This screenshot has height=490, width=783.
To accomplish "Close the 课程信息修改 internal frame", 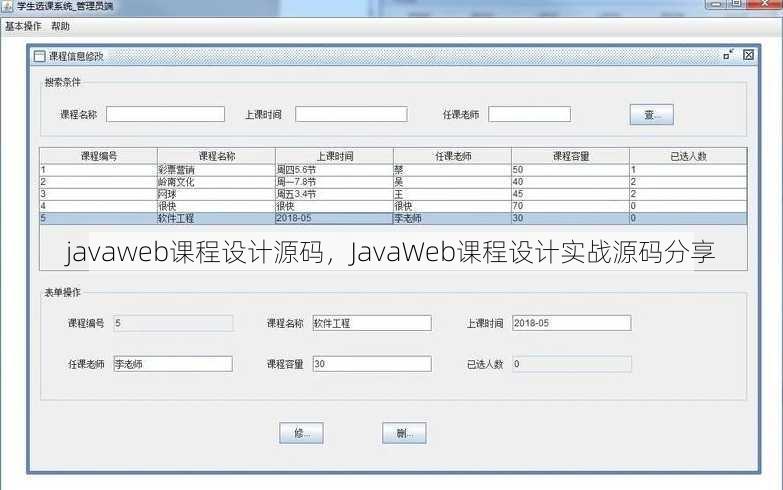I will (748, 55).
